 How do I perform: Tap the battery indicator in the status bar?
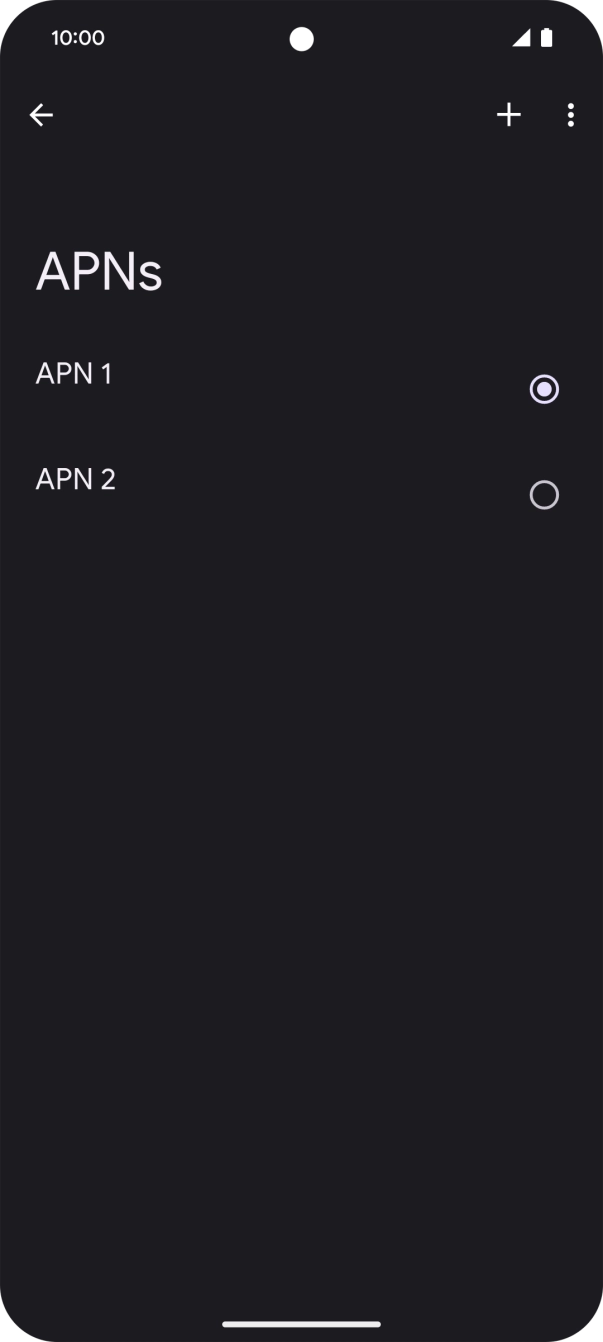[x=546, y=36]
